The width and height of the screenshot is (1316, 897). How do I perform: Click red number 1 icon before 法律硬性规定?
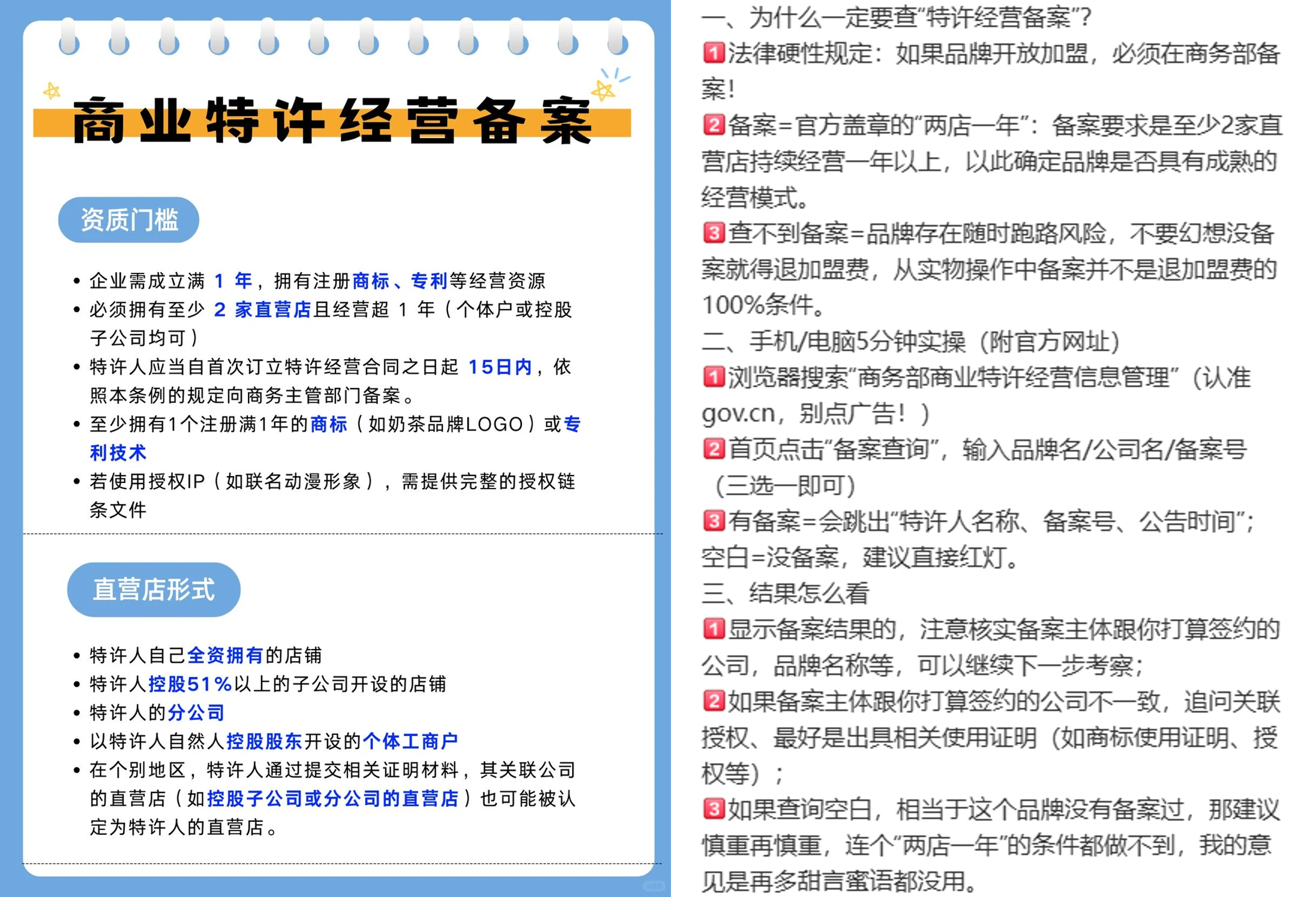[x=713, y=53]
